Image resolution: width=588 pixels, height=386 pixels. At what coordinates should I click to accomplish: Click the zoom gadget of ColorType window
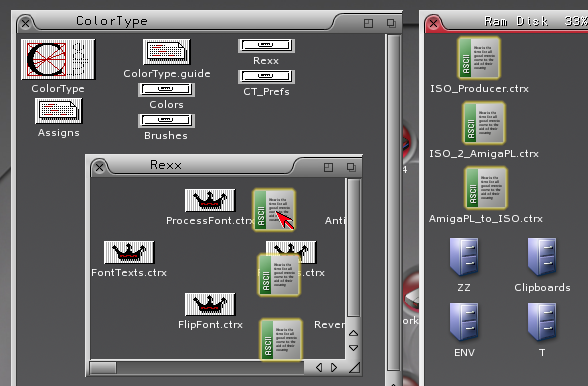tap(369, 23)
